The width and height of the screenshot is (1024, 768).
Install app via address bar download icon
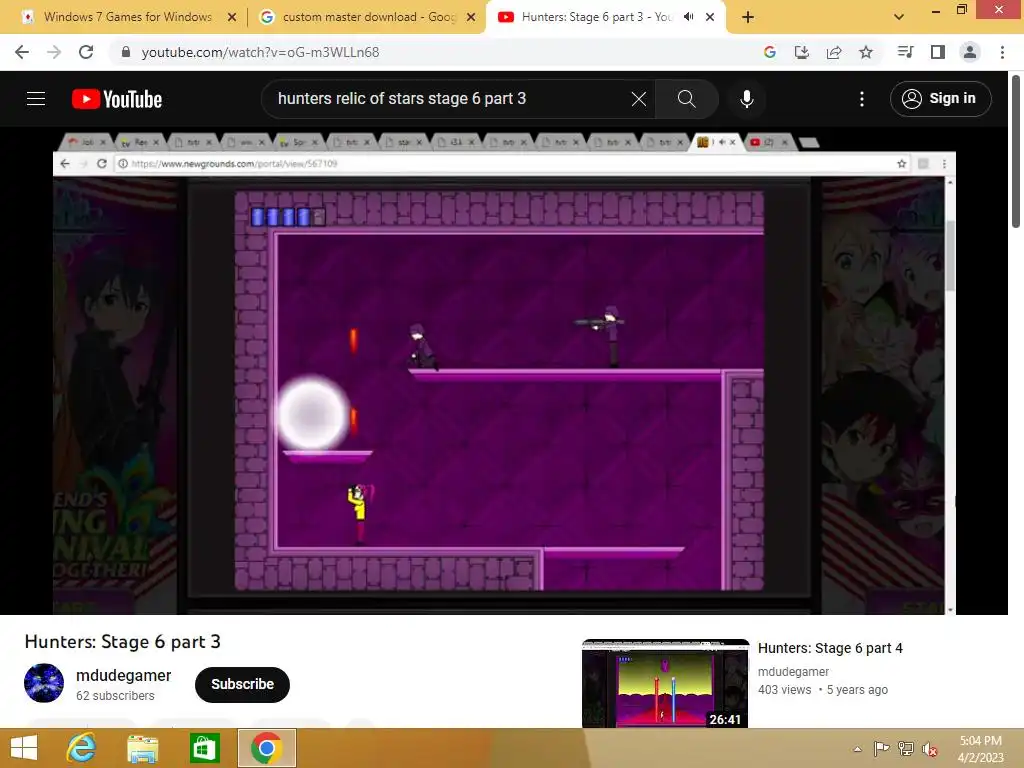coord(801,52)
